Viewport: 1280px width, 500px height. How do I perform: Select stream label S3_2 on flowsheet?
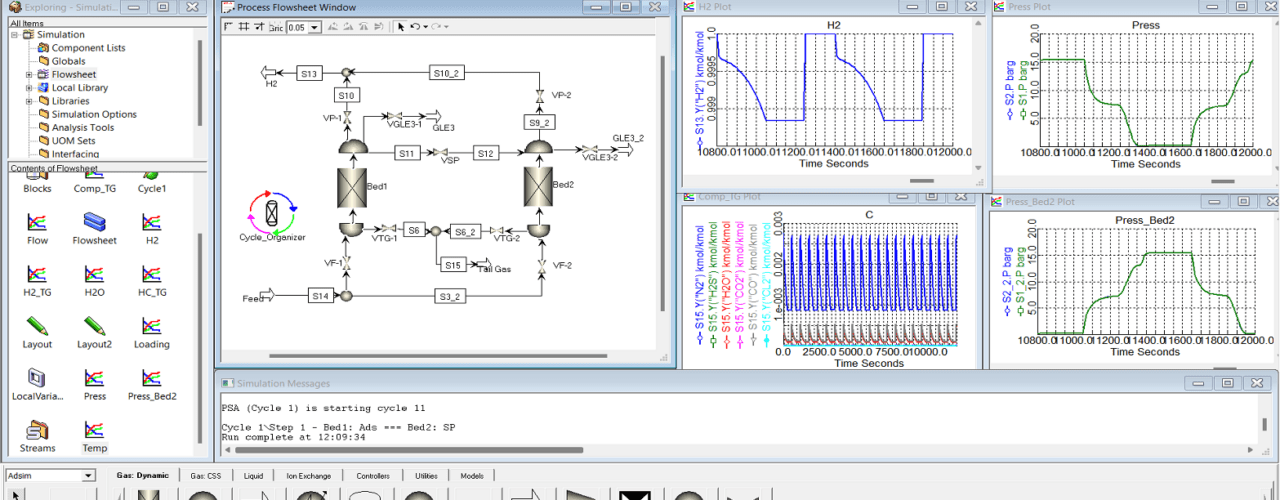pos(449,296)
